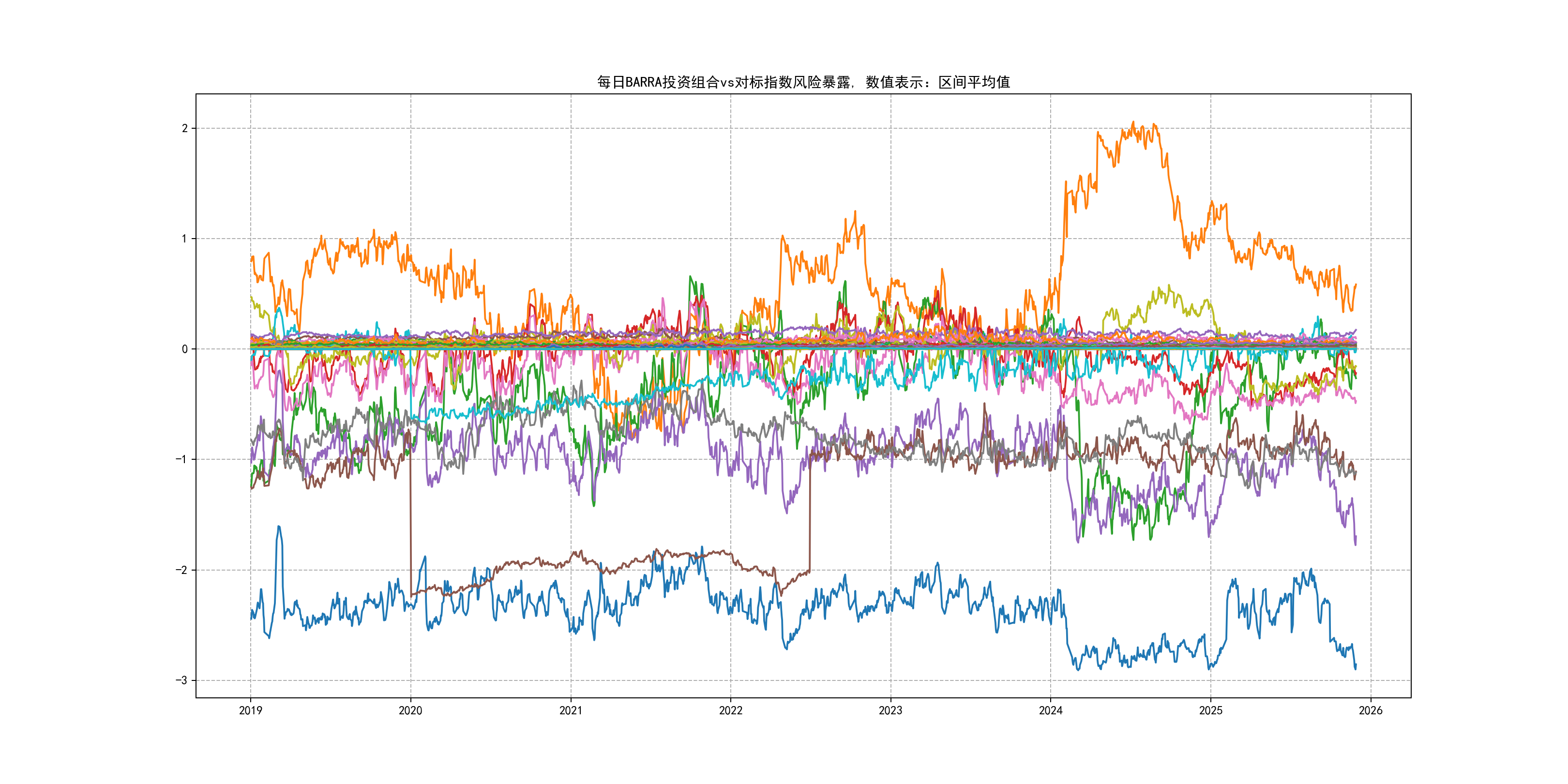Screen dimensions: 1568x784
Task: Click the 2026 x-axis tick label
Action: [x=1371, y=710]
